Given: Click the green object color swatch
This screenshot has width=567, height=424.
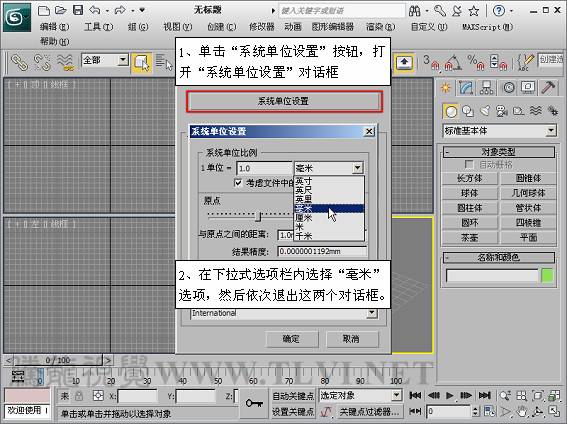Looking at the screenshot, I should coord(547,276).
